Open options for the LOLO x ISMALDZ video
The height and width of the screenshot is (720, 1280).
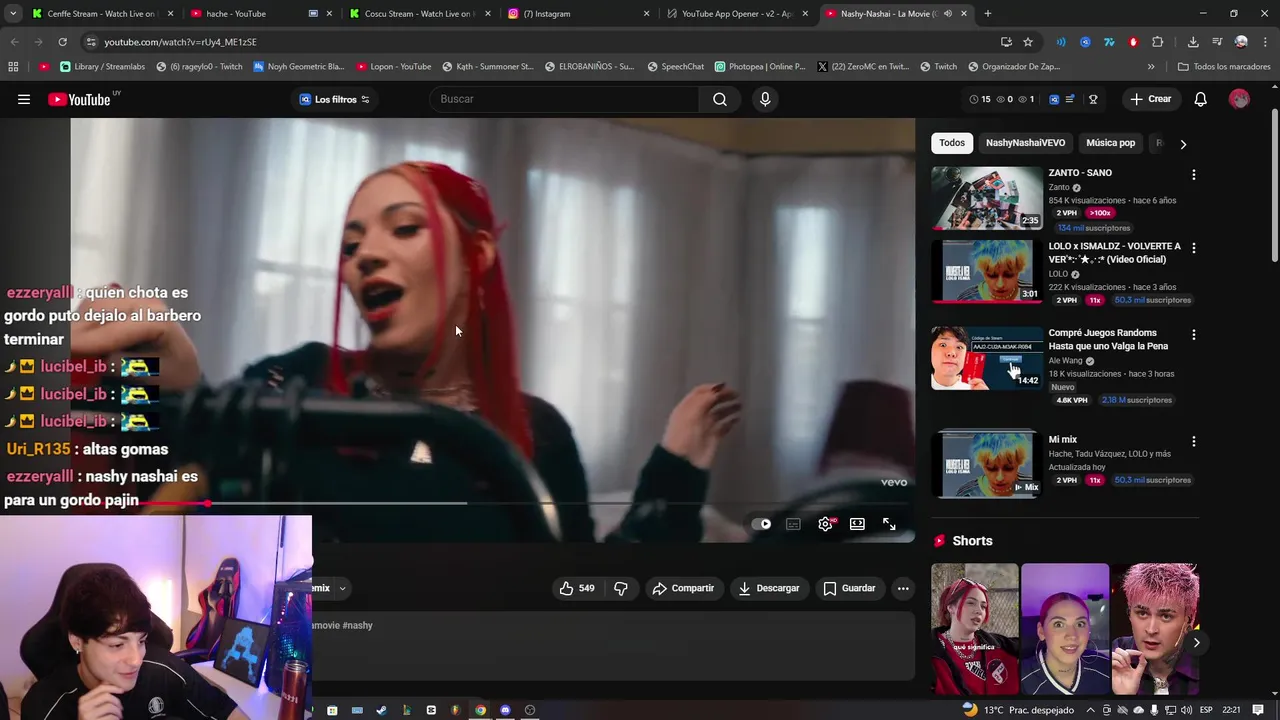pyautogui.click(x=1193, y=248)
